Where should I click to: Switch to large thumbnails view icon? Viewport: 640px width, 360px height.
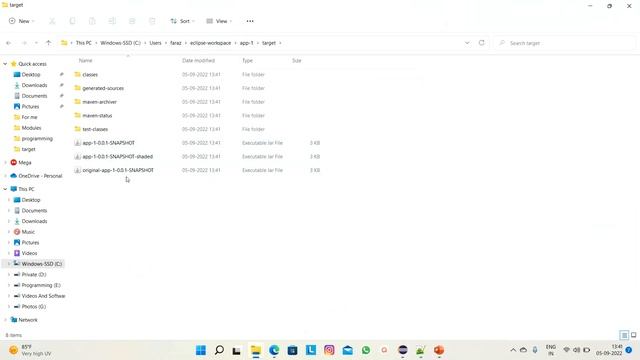(633, 335)
